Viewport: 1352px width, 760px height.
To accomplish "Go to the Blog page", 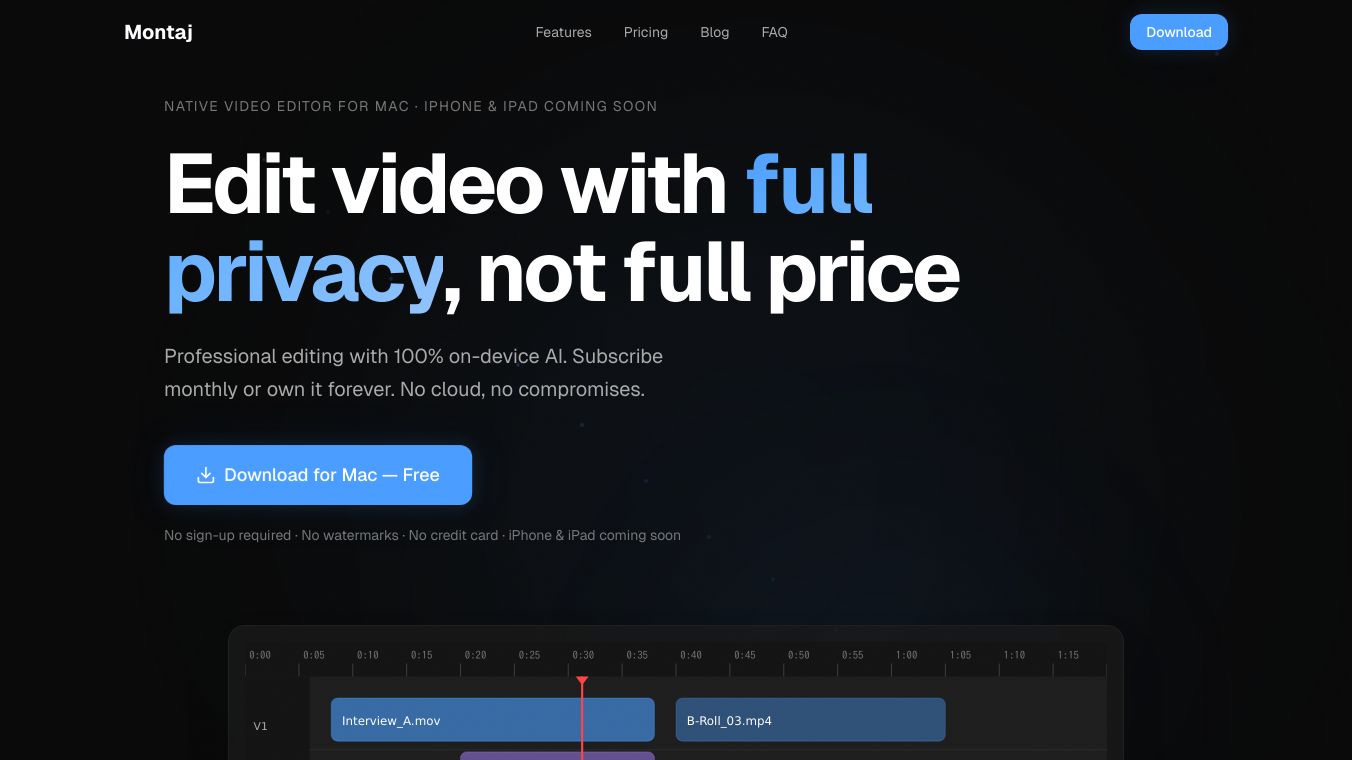I will 715,32.
